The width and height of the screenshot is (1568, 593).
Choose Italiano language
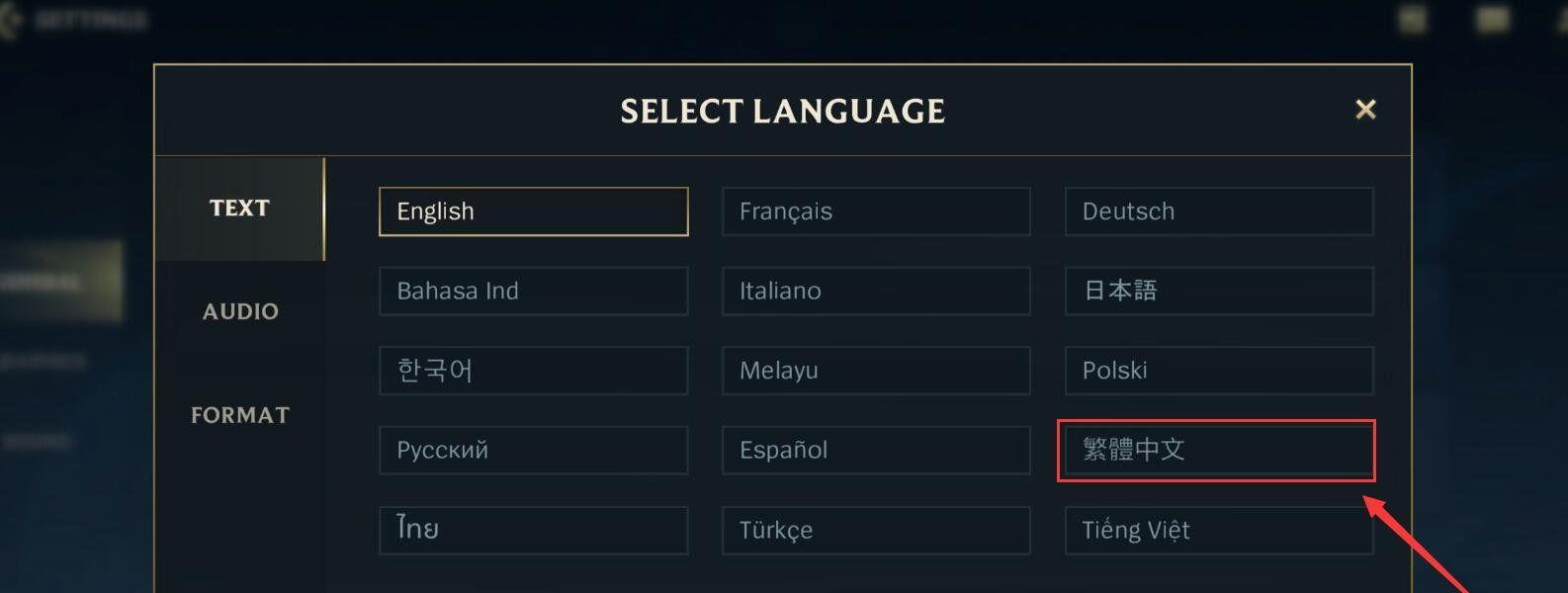[876, 291]
